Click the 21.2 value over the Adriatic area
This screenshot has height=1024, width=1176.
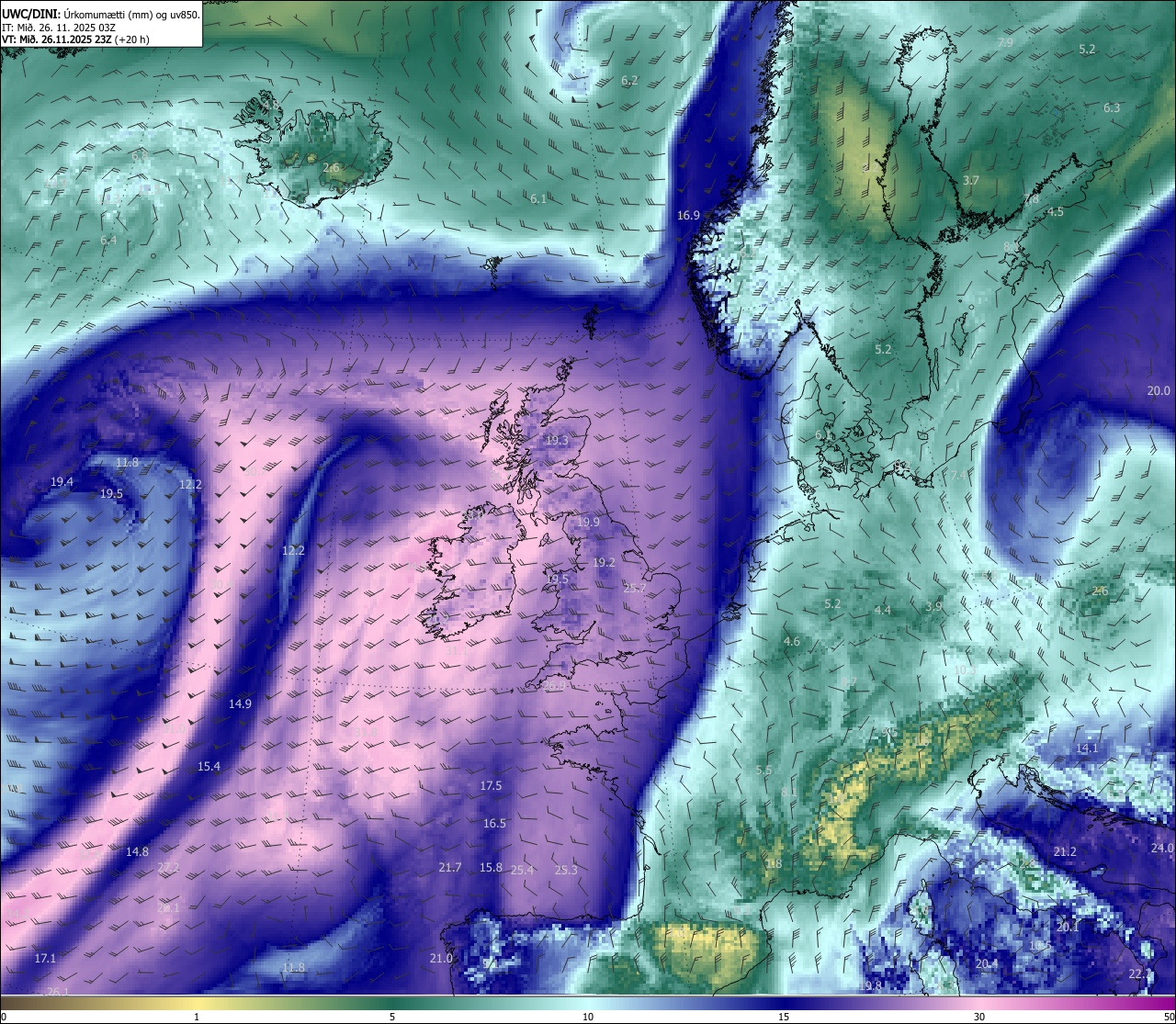tap(1065, 852)
